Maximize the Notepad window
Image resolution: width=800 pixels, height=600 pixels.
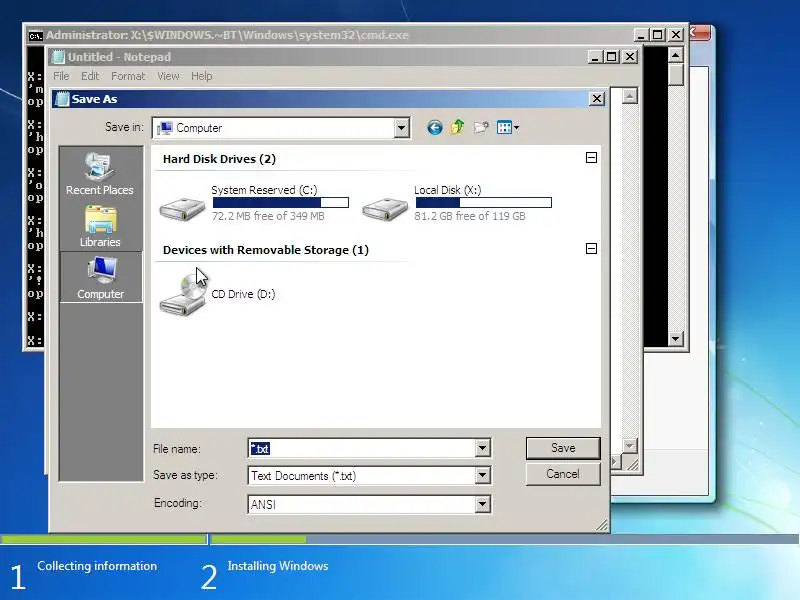(x=612, y=57)
